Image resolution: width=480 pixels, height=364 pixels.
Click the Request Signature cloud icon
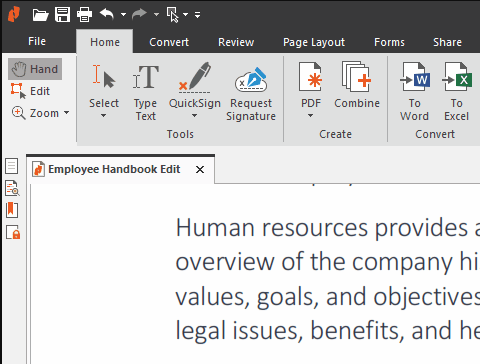pyautogui.click(x=251, y=80)
